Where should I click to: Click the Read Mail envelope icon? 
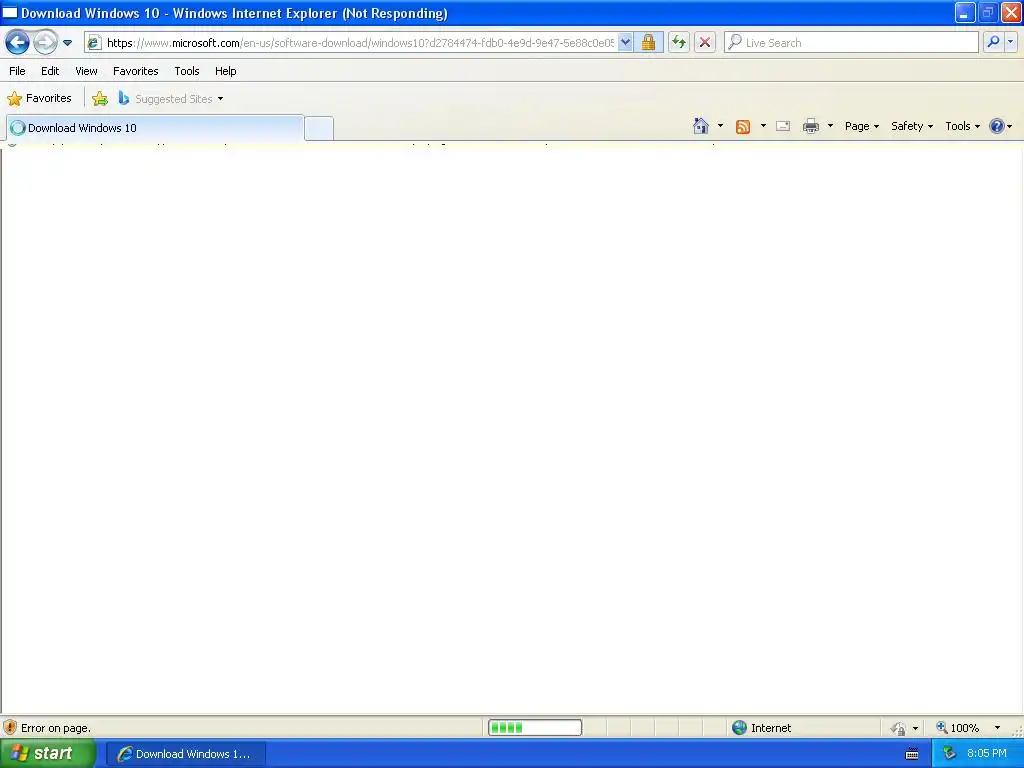tap(783, 126)
